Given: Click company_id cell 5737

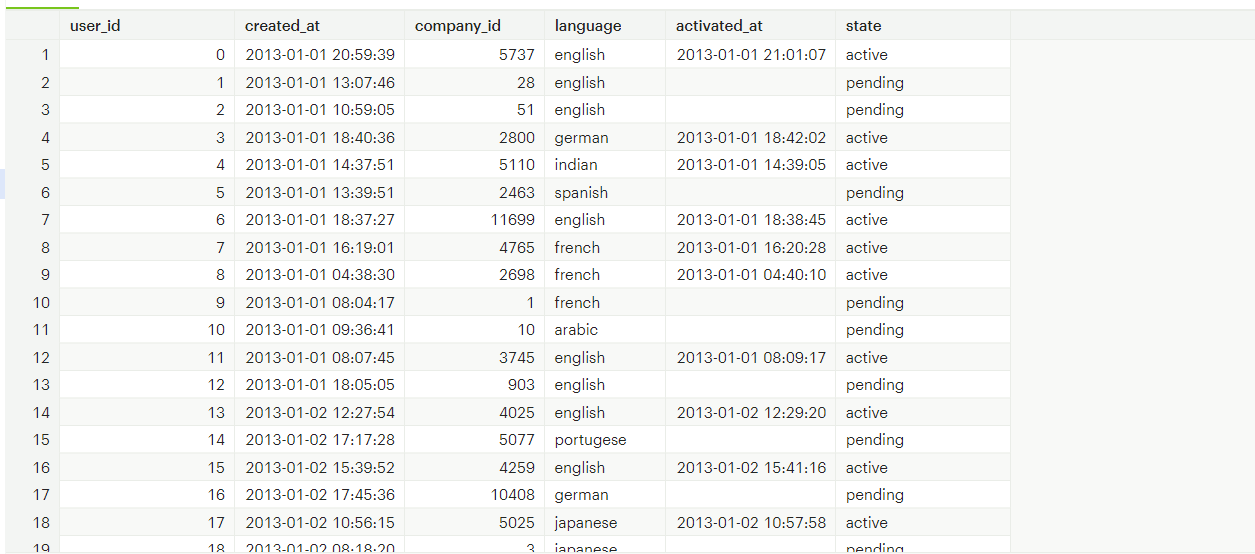Looking at the screenshot, I should pos(475,55).
